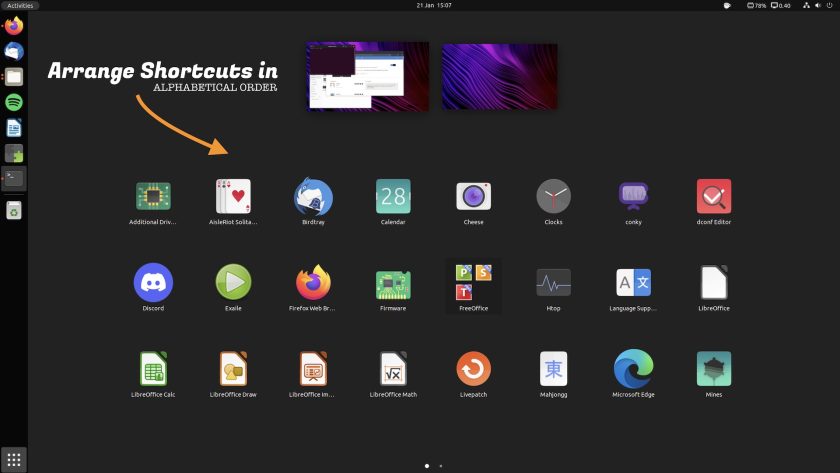The height and width of the screenshot is (473, 840).
Task: Open Files from the dock
Action: click(14, 77)
